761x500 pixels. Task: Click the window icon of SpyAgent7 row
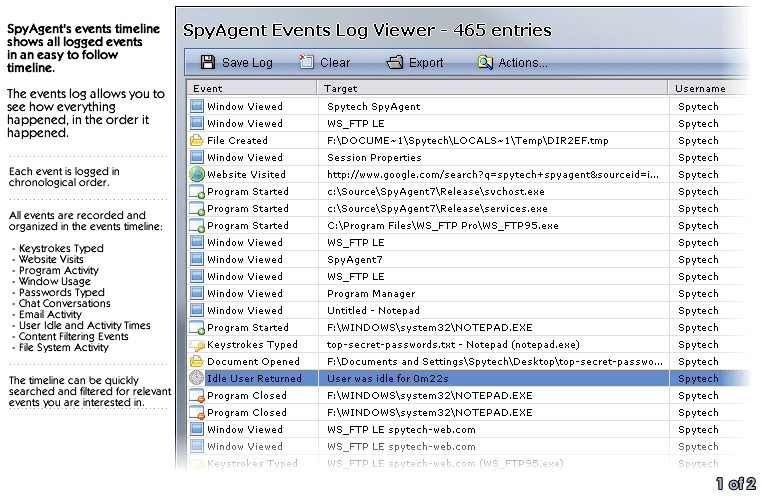[x=197, y=259]
